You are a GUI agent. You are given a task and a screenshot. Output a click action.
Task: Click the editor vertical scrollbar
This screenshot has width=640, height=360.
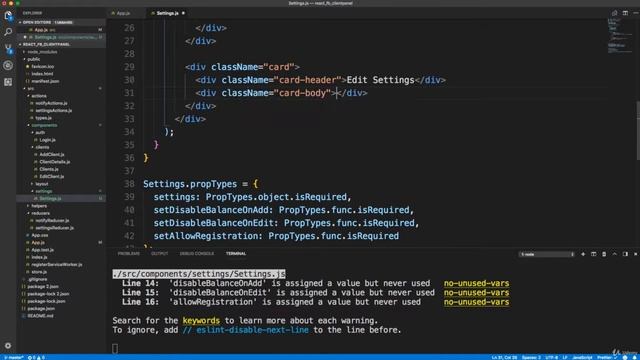click(638, 131)
